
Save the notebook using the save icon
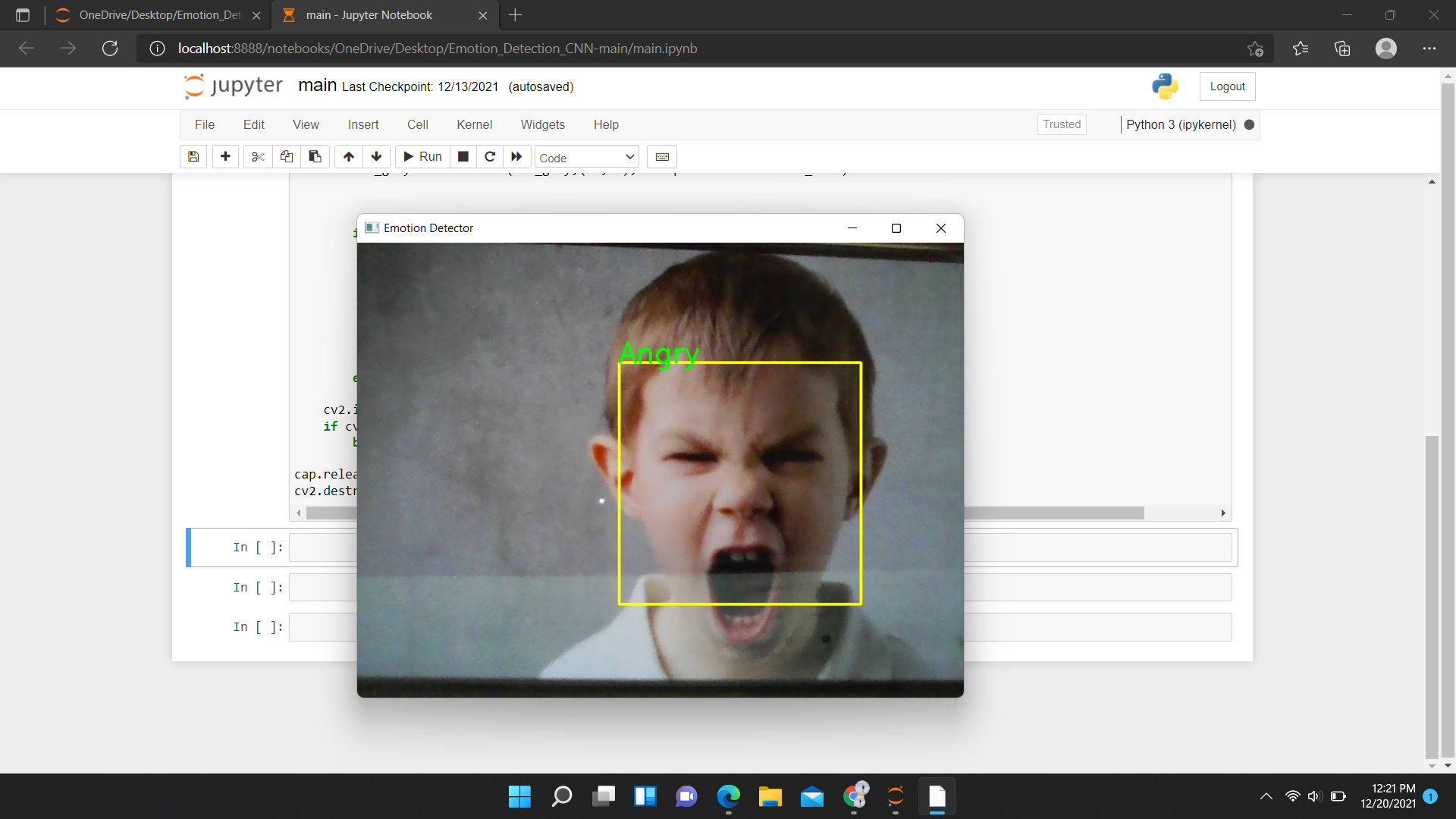tap(193, 156)
